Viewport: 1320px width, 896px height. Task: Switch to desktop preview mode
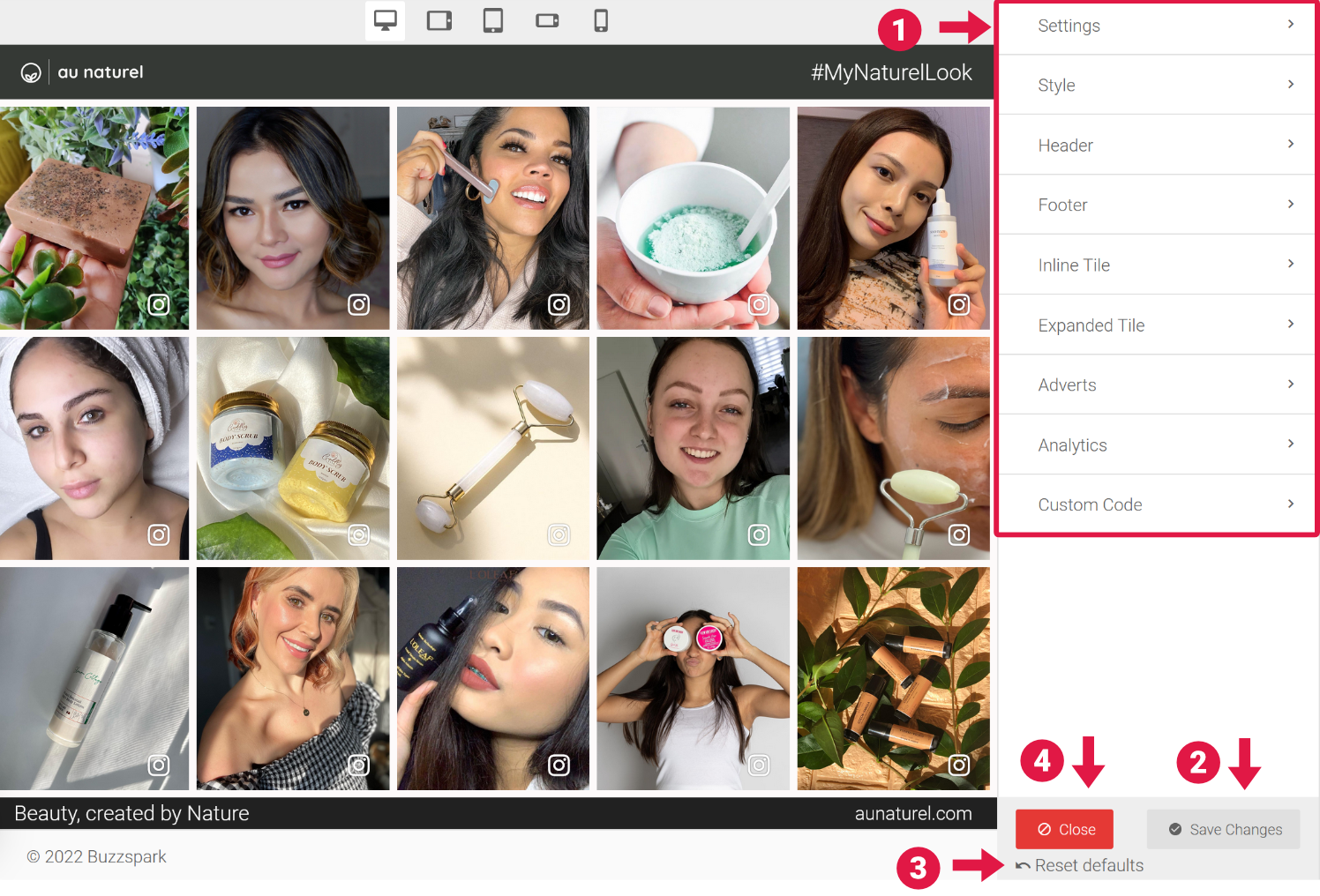click(386, 20)
